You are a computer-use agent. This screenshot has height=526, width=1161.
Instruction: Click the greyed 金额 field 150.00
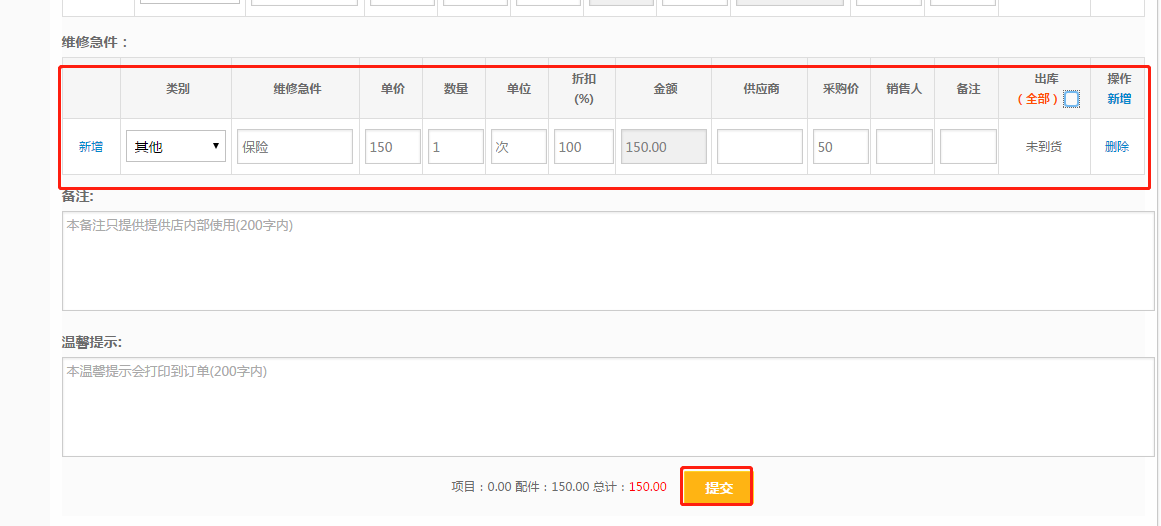pos(664,146)
